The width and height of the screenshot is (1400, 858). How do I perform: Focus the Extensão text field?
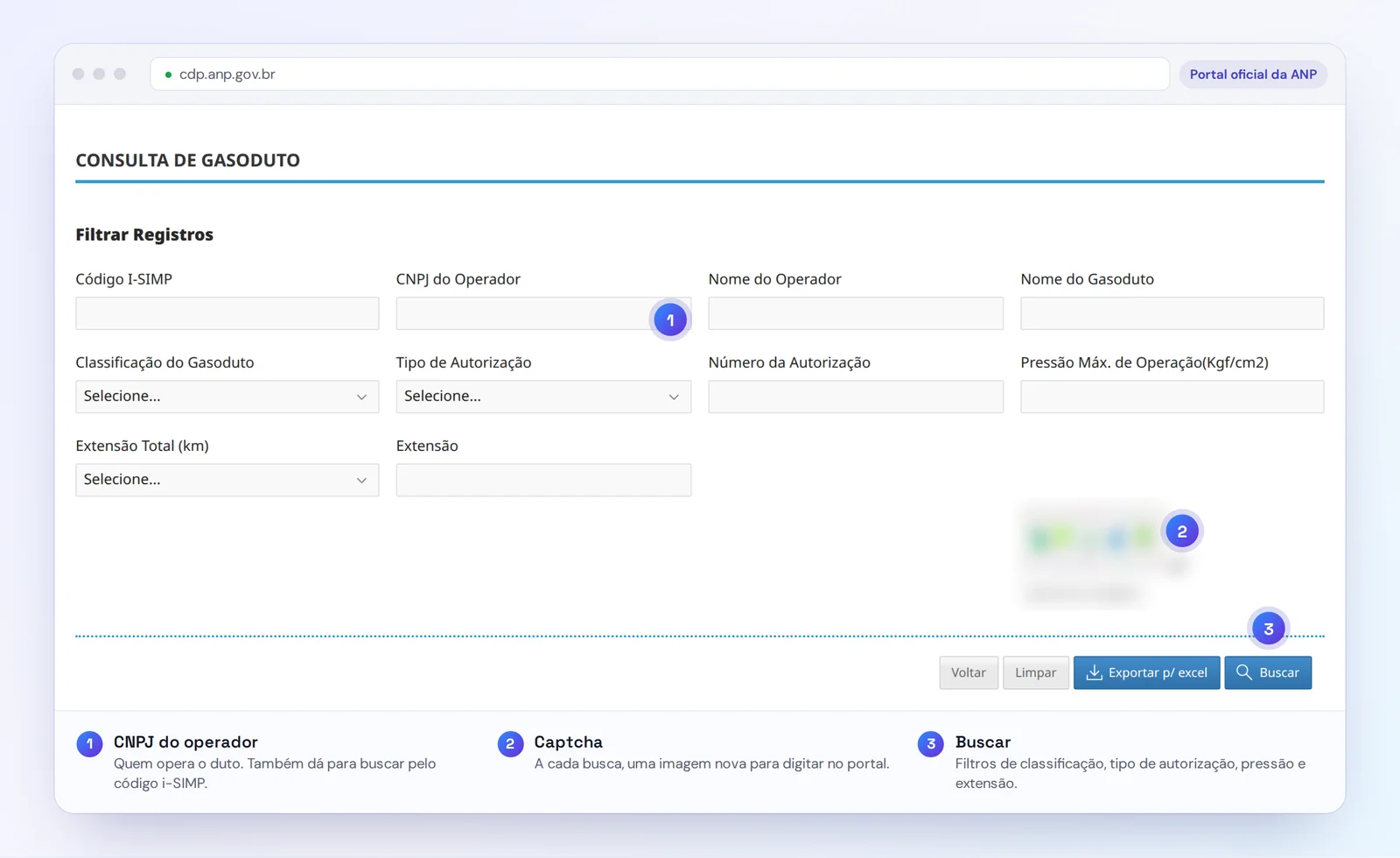click(543, 480)
